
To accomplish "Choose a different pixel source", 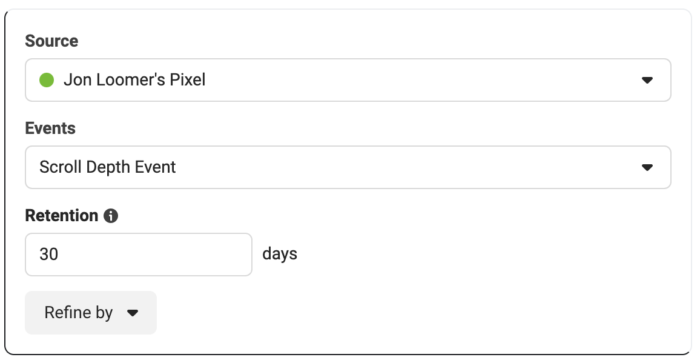I will [x=348, y=80].
